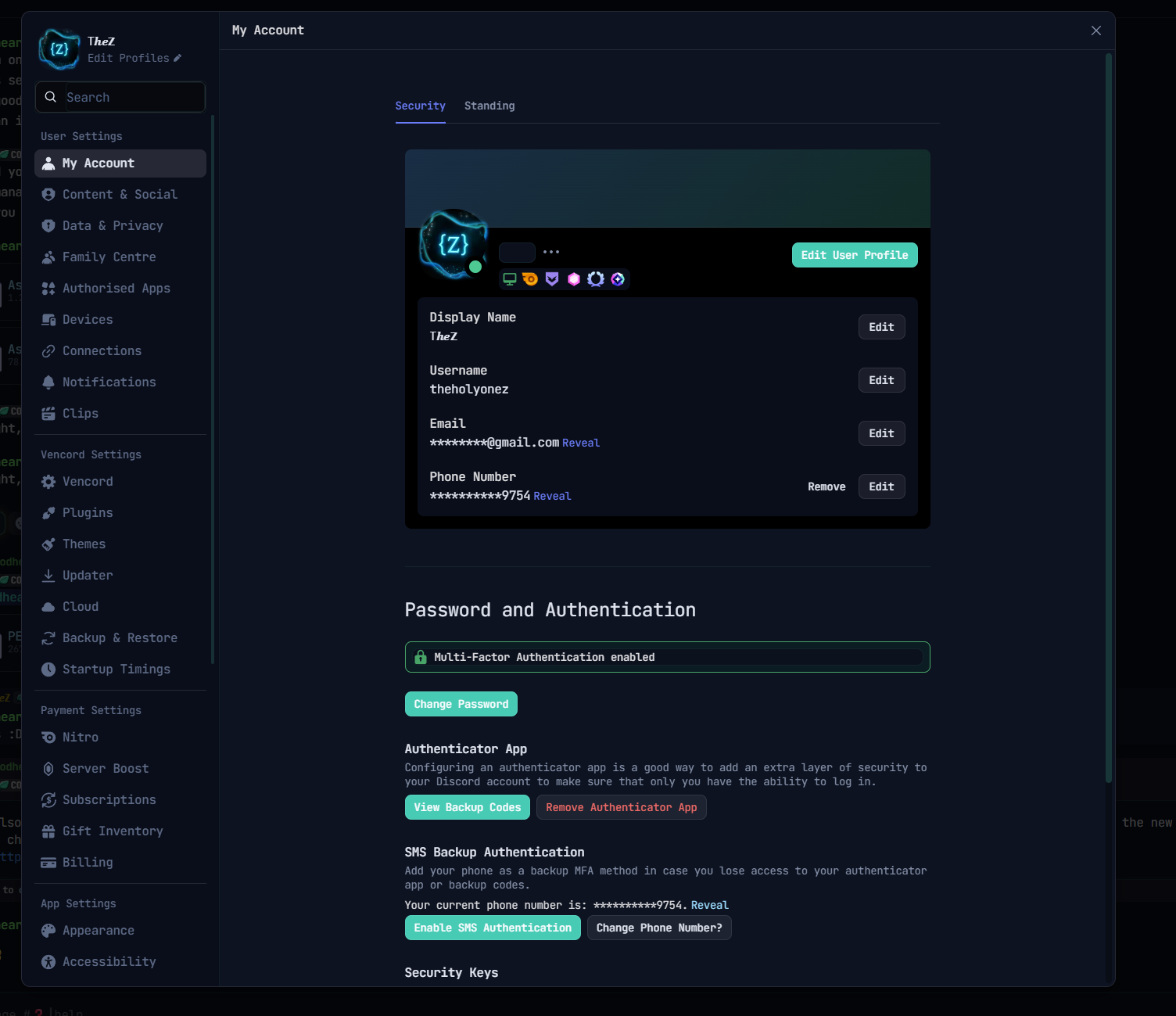Open Connections link icon
Image resolution: width=1176 pixels, height=1016 pixels.
48,350
